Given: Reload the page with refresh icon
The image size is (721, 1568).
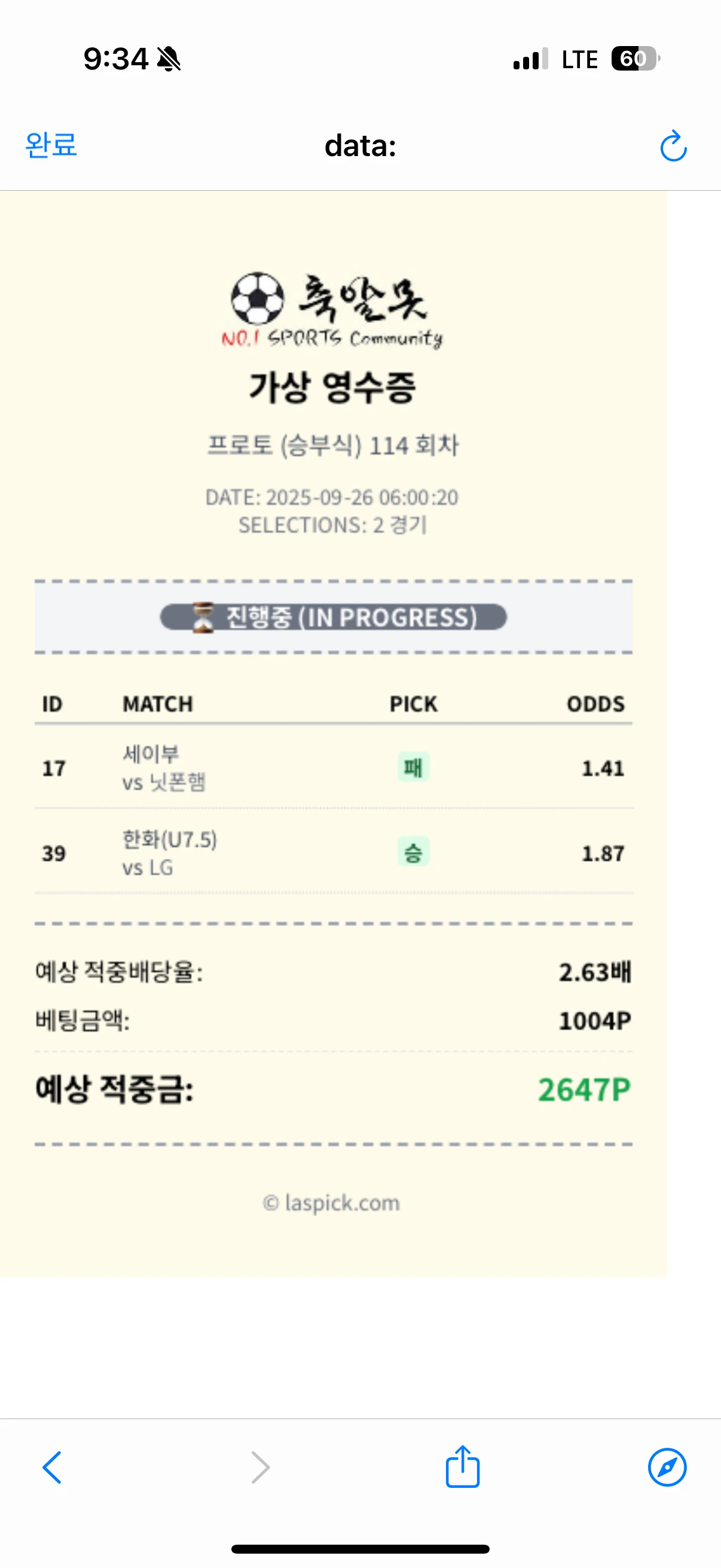Looking at the screenshot, I should coord(673,146).
